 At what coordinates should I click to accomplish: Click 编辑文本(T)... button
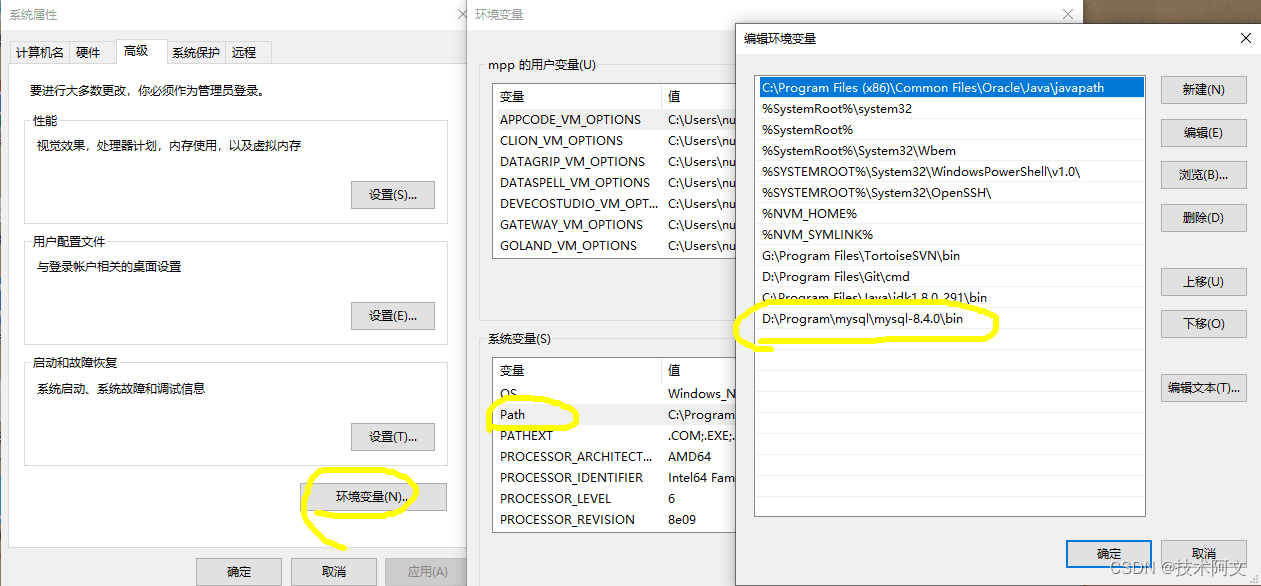(1203, 387)
